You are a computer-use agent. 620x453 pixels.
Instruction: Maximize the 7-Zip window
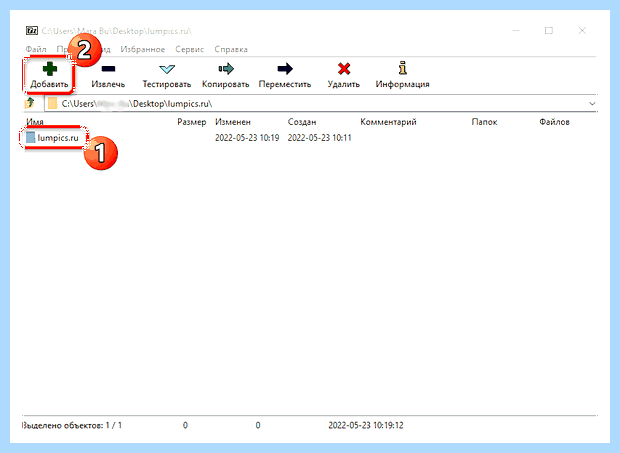[x=549, y=30]
